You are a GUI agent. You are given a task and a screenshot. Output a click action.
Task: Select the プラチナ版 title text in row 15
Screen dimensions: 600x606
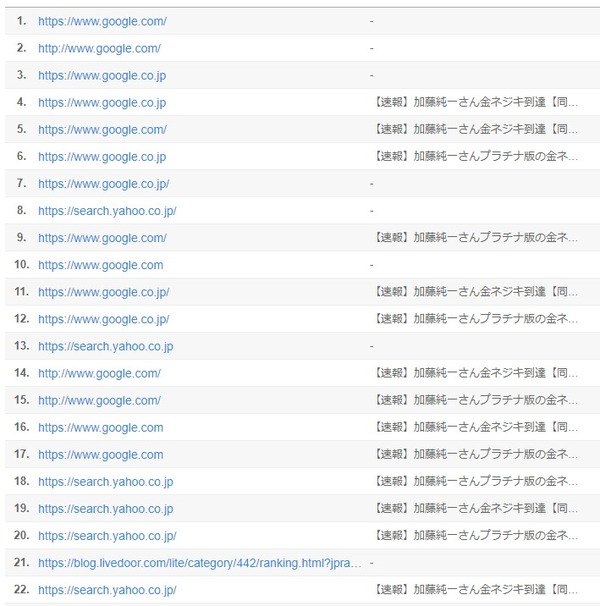point(475,400)
